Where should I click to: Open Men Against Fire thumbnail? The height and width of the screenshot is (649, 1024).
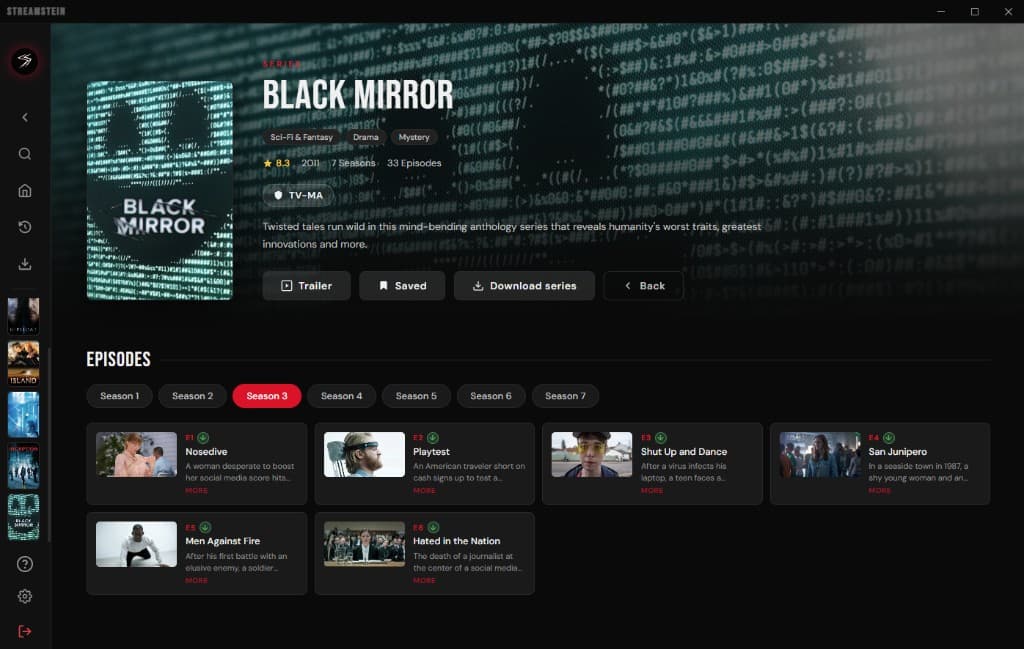(136, 544)
